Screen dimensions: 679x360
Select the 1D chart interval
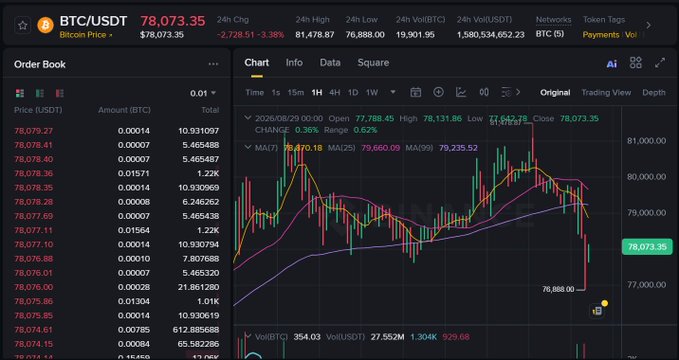353,92
